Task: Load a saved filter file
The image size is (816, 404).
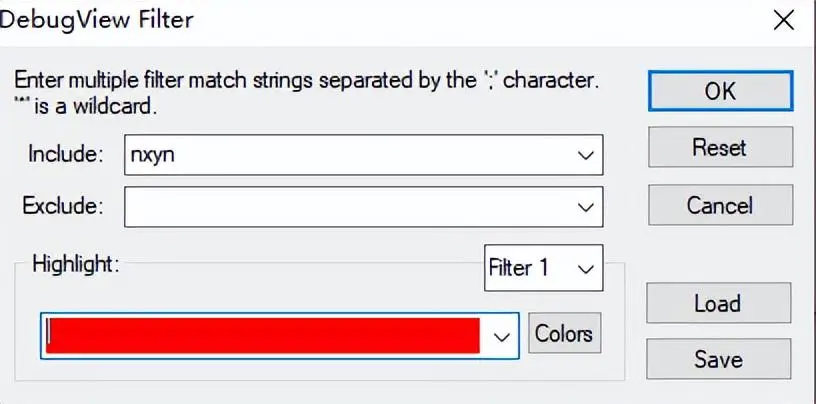Action: (718, 303)
